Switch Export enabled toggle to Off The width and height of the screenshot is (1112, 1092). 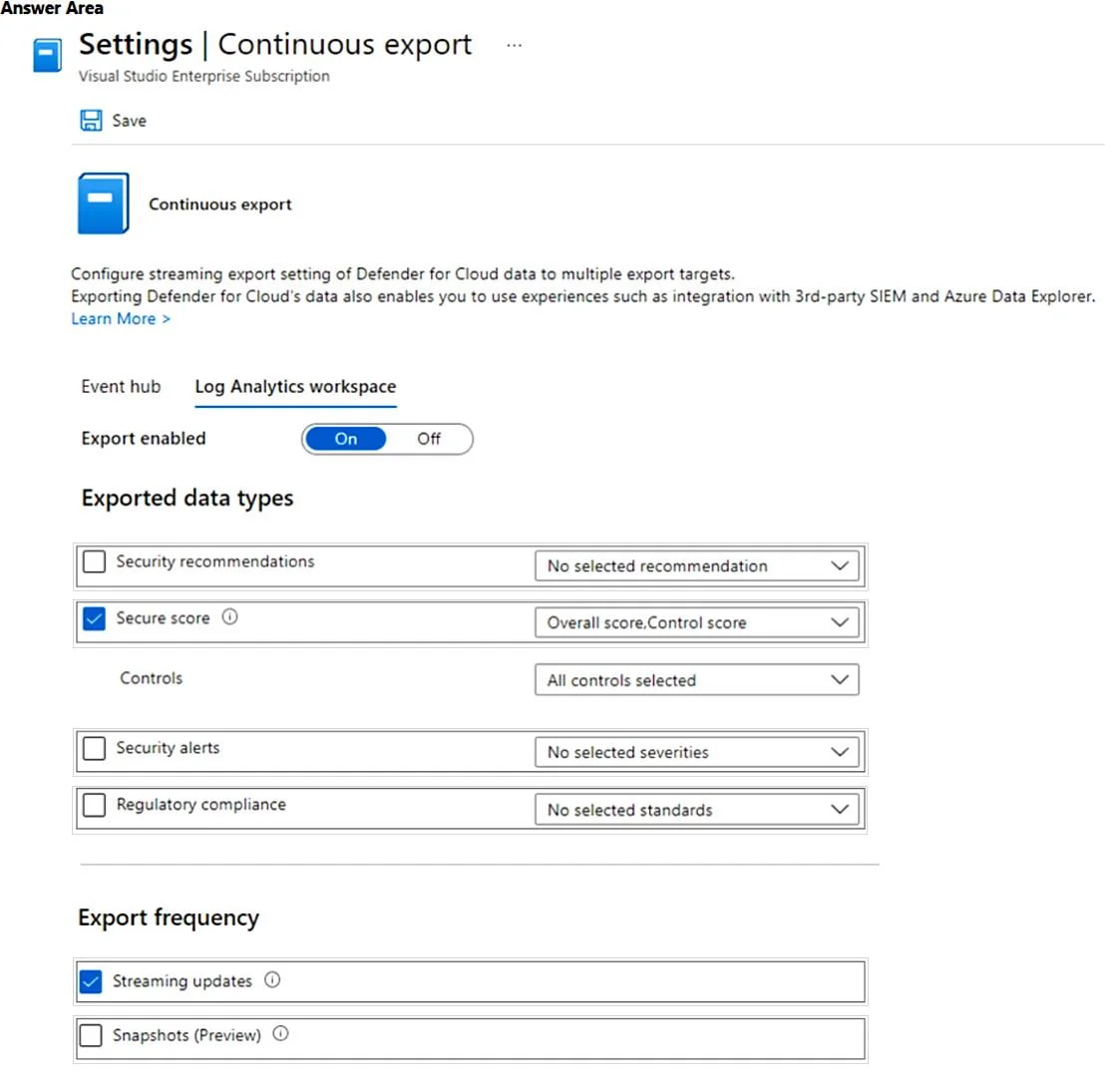click(x=429, y=439)
